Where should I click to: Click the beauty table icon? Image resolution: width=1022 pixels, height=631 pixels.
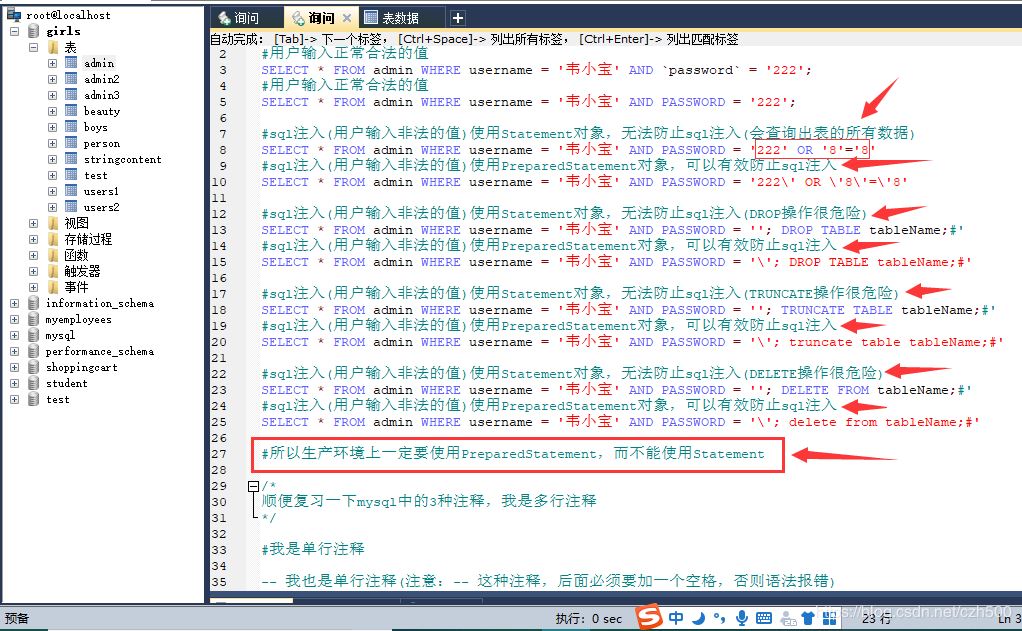point(71,111)
